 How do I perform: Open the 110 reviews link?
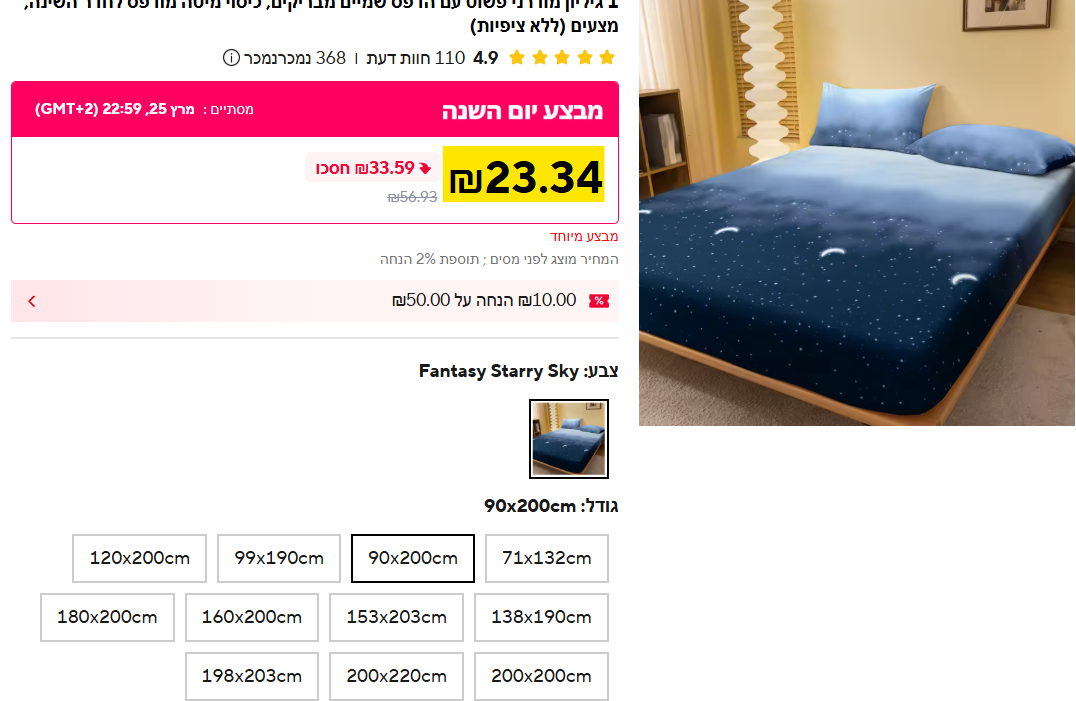(x=416, y=58)
